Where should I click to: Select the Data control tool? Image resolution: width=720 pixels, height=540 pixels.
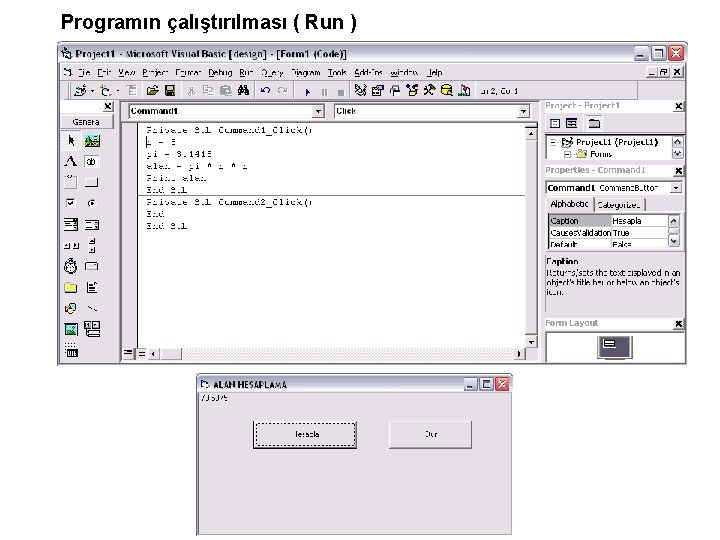pyautogui.click(x=92, y=329)
